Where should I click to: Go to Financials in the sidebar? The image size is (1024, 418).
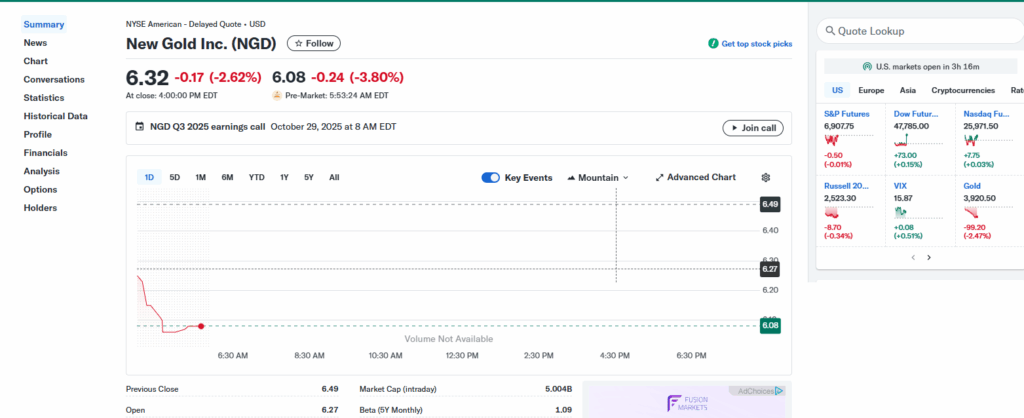pyautogui.click(x=46, y=153)
